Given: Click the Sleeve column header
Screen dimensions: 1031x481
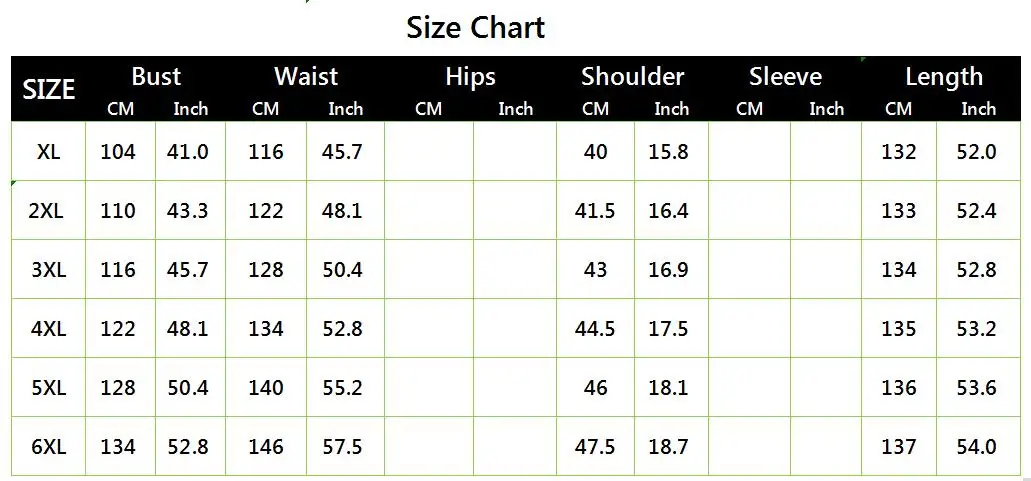Looking at the screenshot, I should 785,77.
